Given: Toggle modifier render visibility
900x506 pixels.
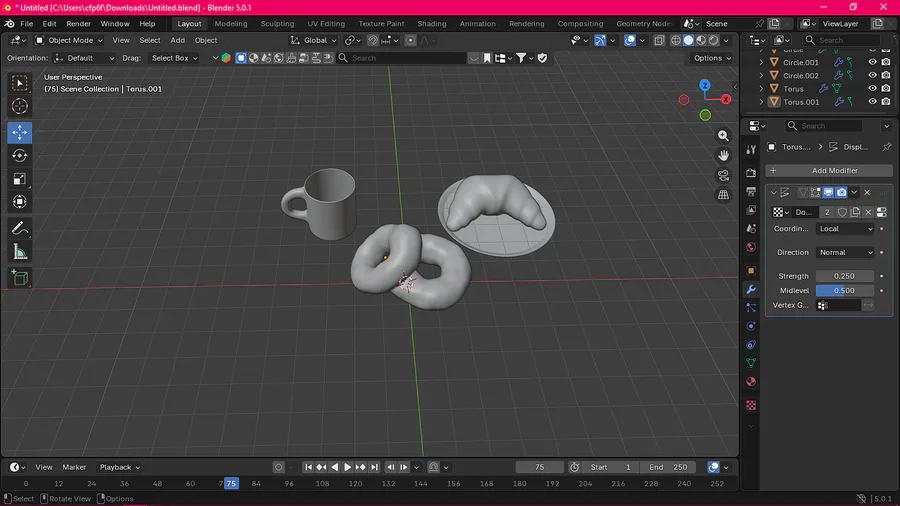Looking at the screenshot, I should [841, 192].
